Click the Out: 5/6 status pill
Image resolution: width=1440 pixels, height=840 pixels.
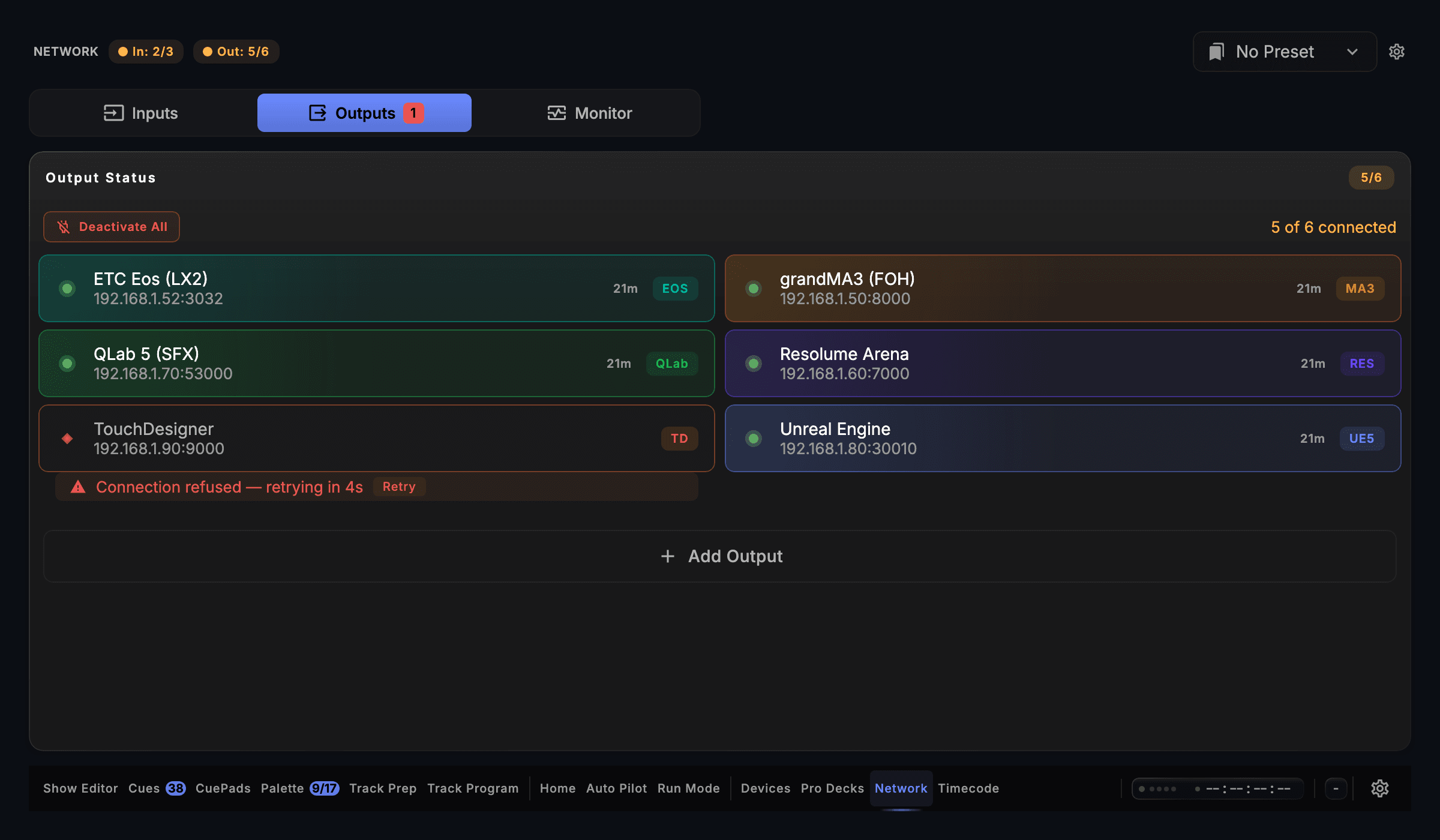(x=236, y=52)
